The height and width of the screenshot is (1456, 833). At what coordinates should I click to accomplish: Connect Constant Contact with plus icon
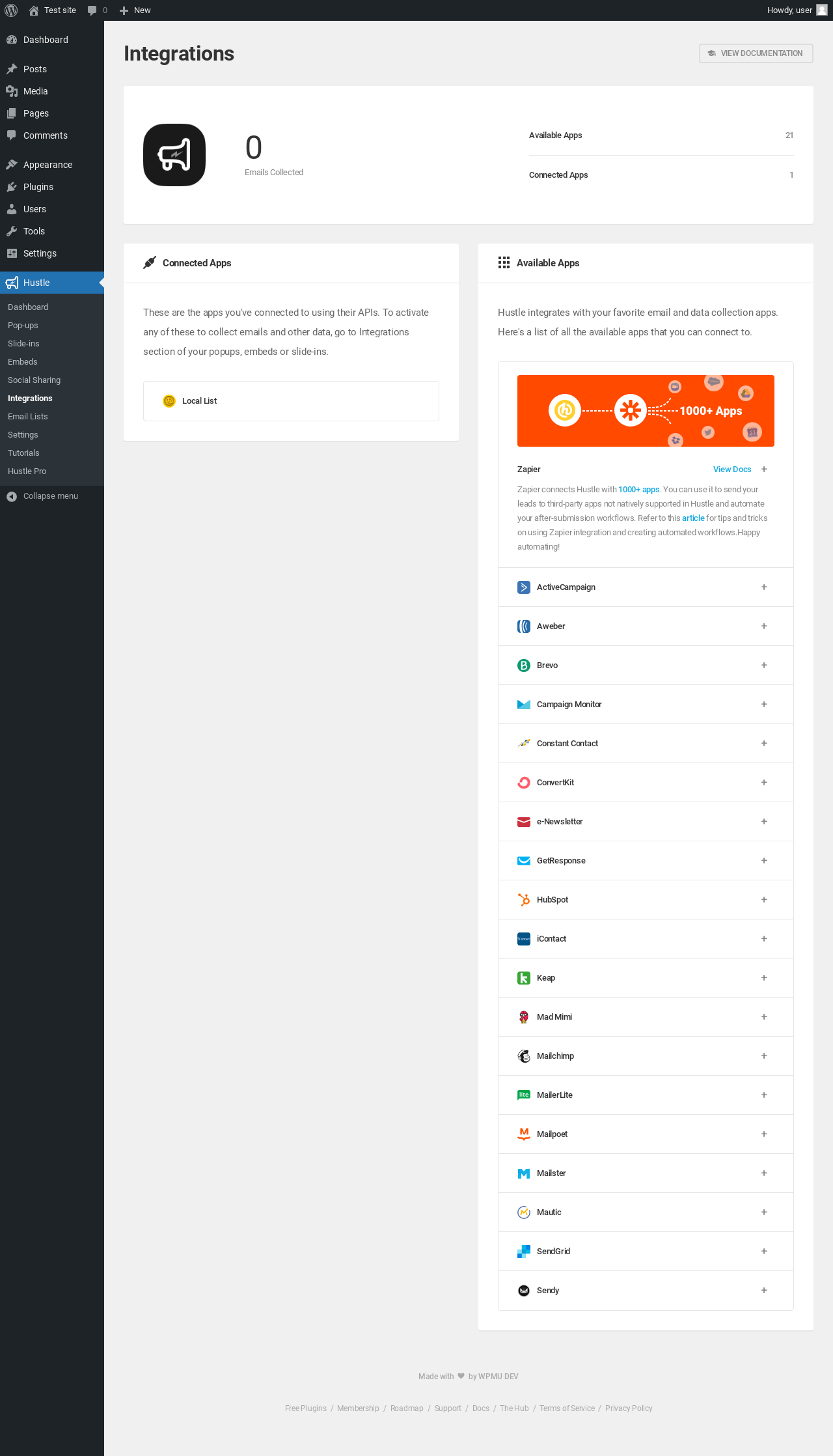[764, 744]
